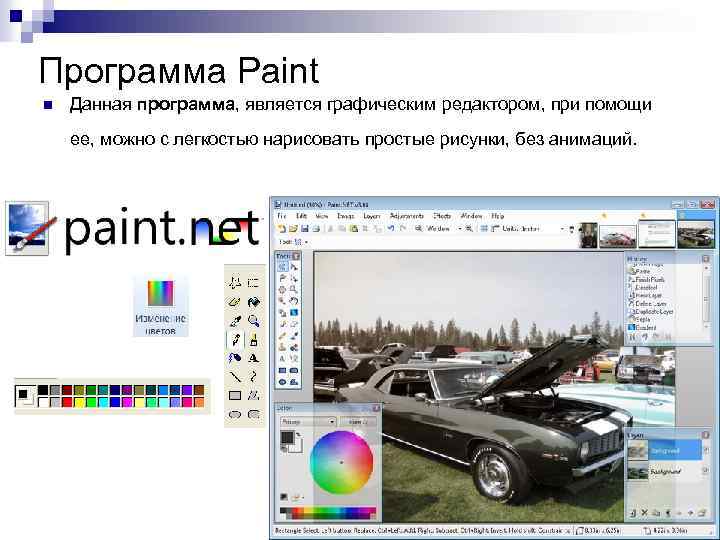Choose the yellow swatch in classic Paint palette
This screenshot has height=540, width=720.
[x=79, y=402]
